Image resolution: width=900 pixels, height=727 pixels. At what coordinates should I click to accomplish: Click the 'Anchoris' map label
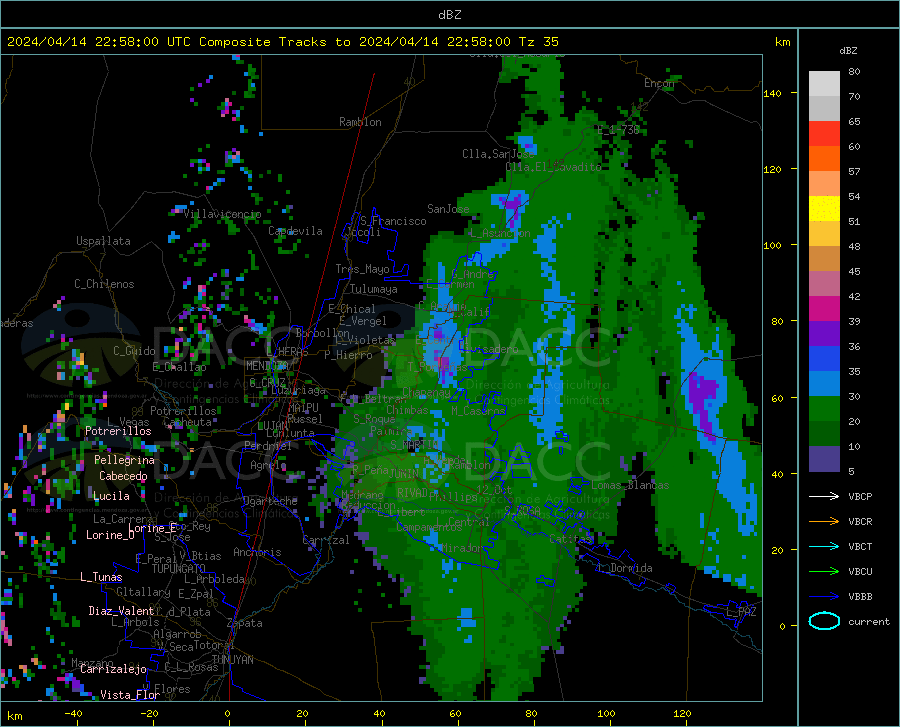[x=257, y=553]
